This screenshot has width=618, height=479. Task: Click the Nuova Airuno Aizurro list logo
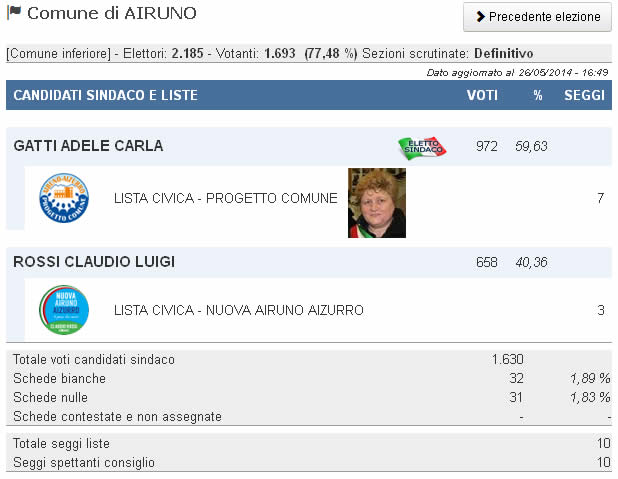(x=64, y=310)
